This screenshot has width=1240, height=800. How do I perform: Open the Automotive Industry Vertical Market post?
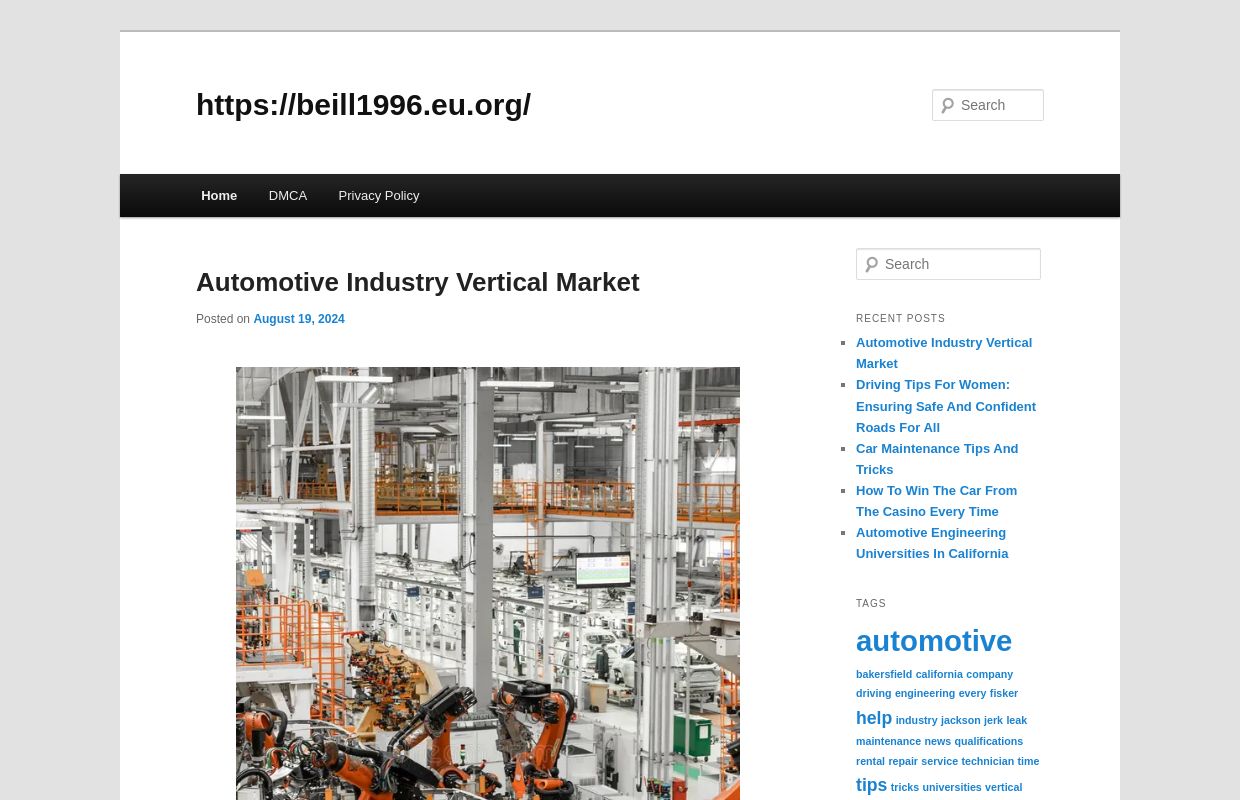pyautogui.click(x=417, y=282)
